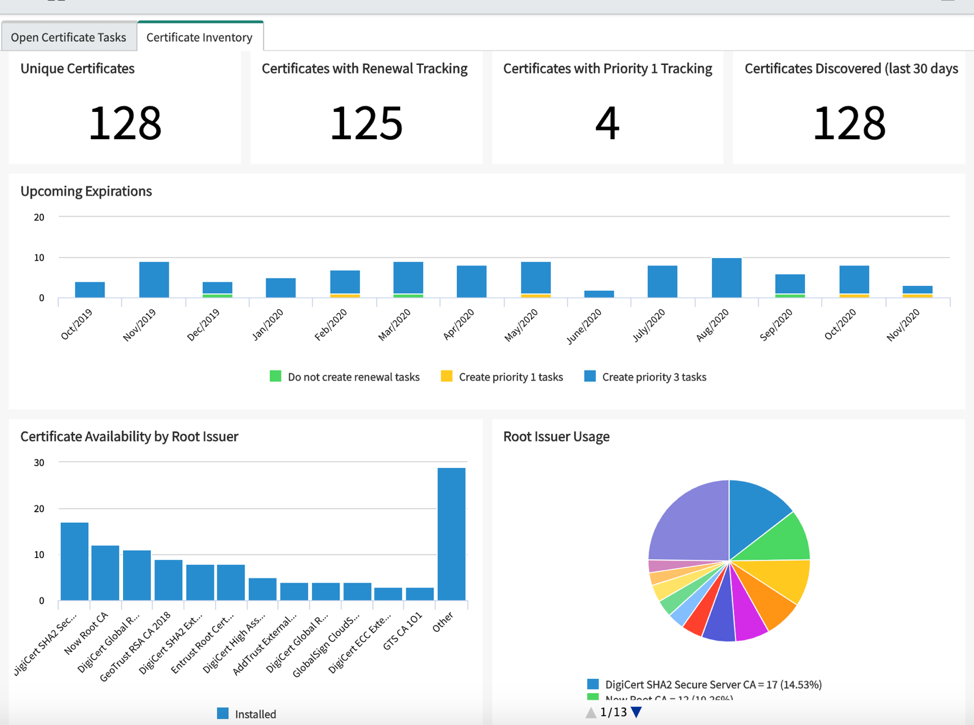Click the Now Root CA availability bar
The height and width of the screenshot is (725, 974).
tap(105, 573)
